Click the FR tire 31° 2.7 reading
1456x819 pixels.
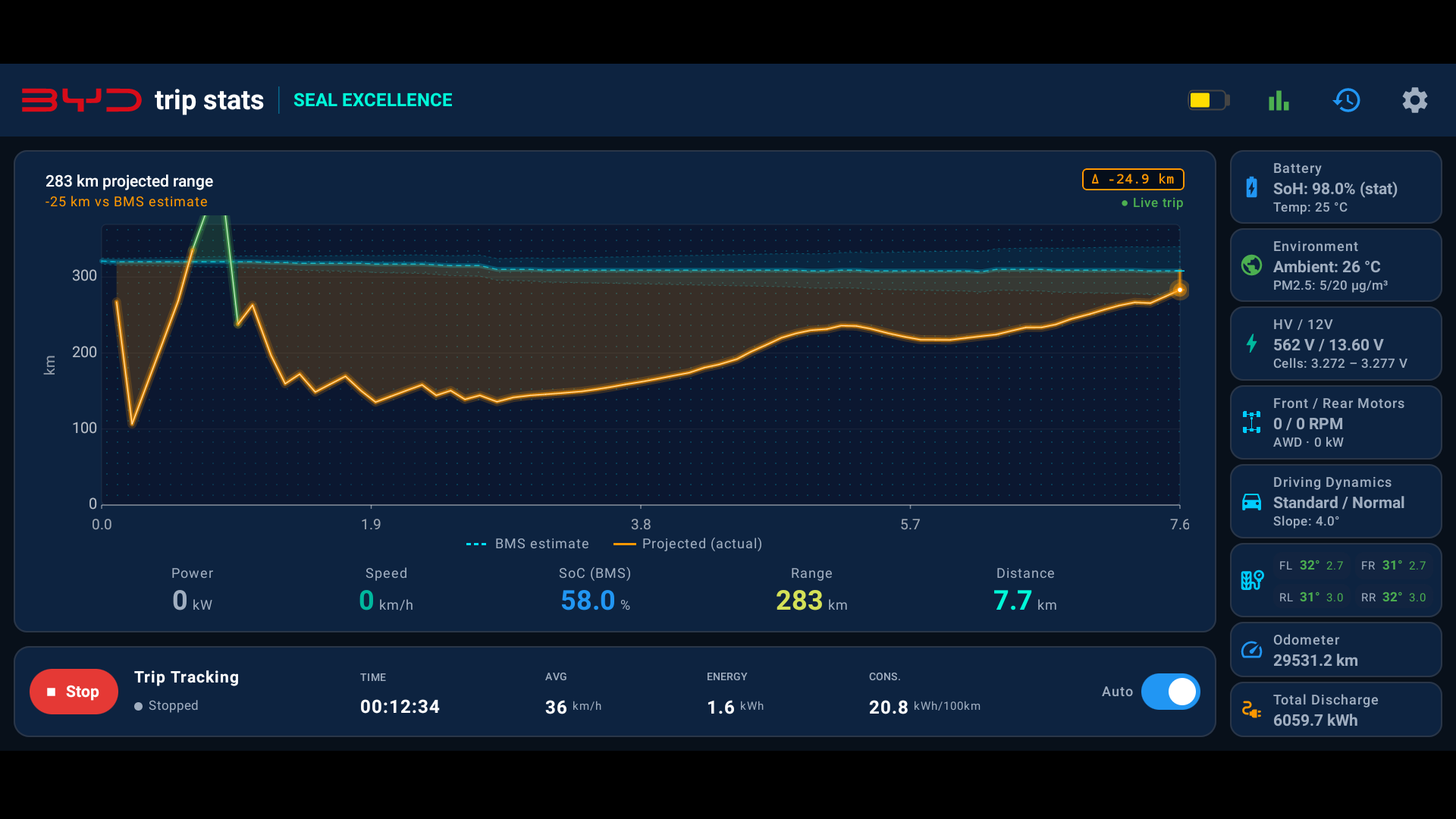coord(1393,566)
